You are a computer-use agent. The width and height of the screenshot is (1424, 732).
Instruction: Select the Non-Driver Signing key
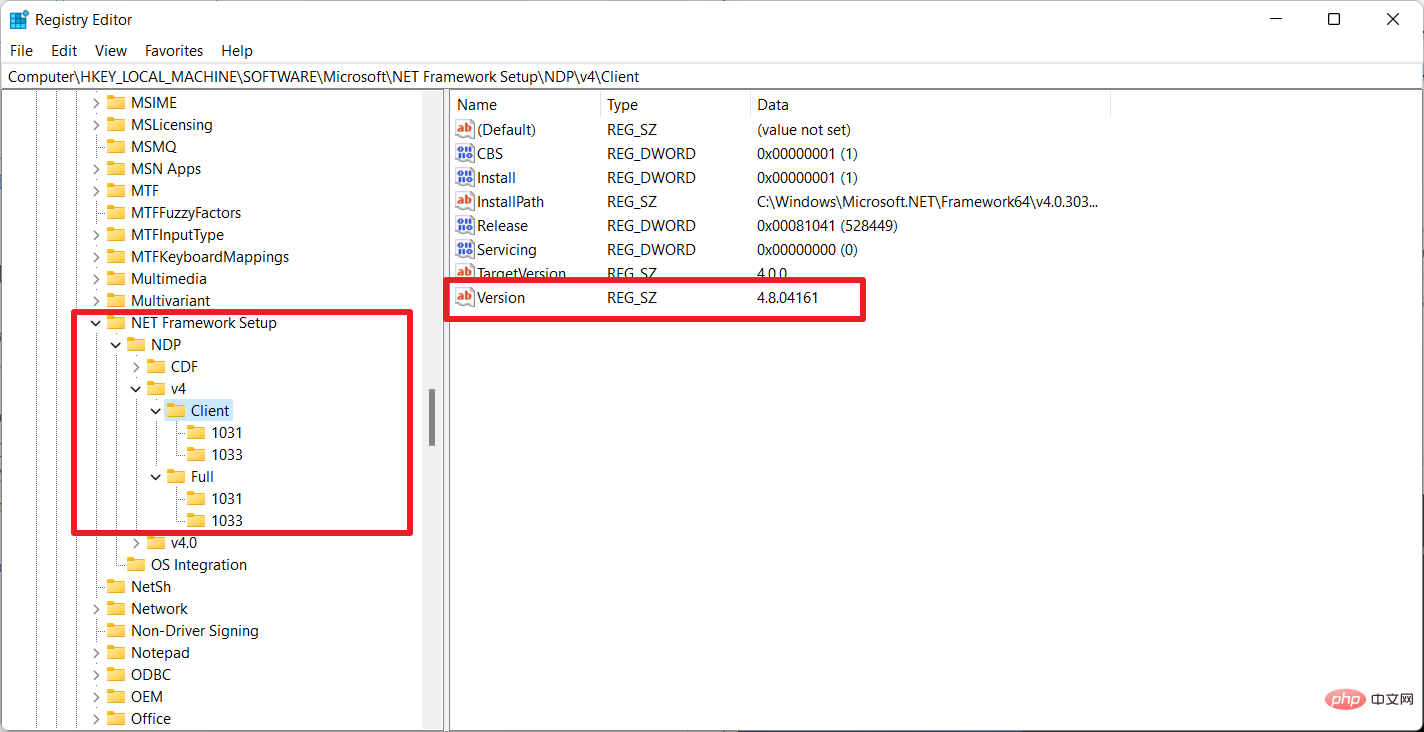[195, 630]
